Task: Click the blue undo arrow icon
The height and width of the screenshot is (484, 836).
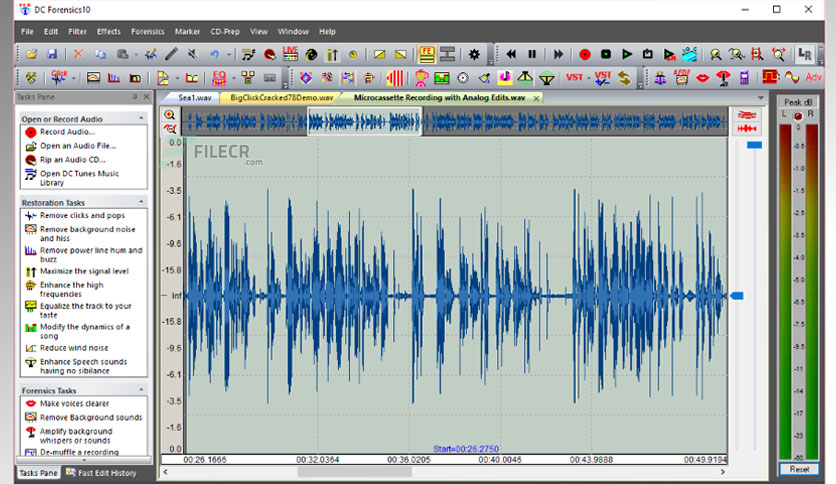Action: (x=214, y=54)
